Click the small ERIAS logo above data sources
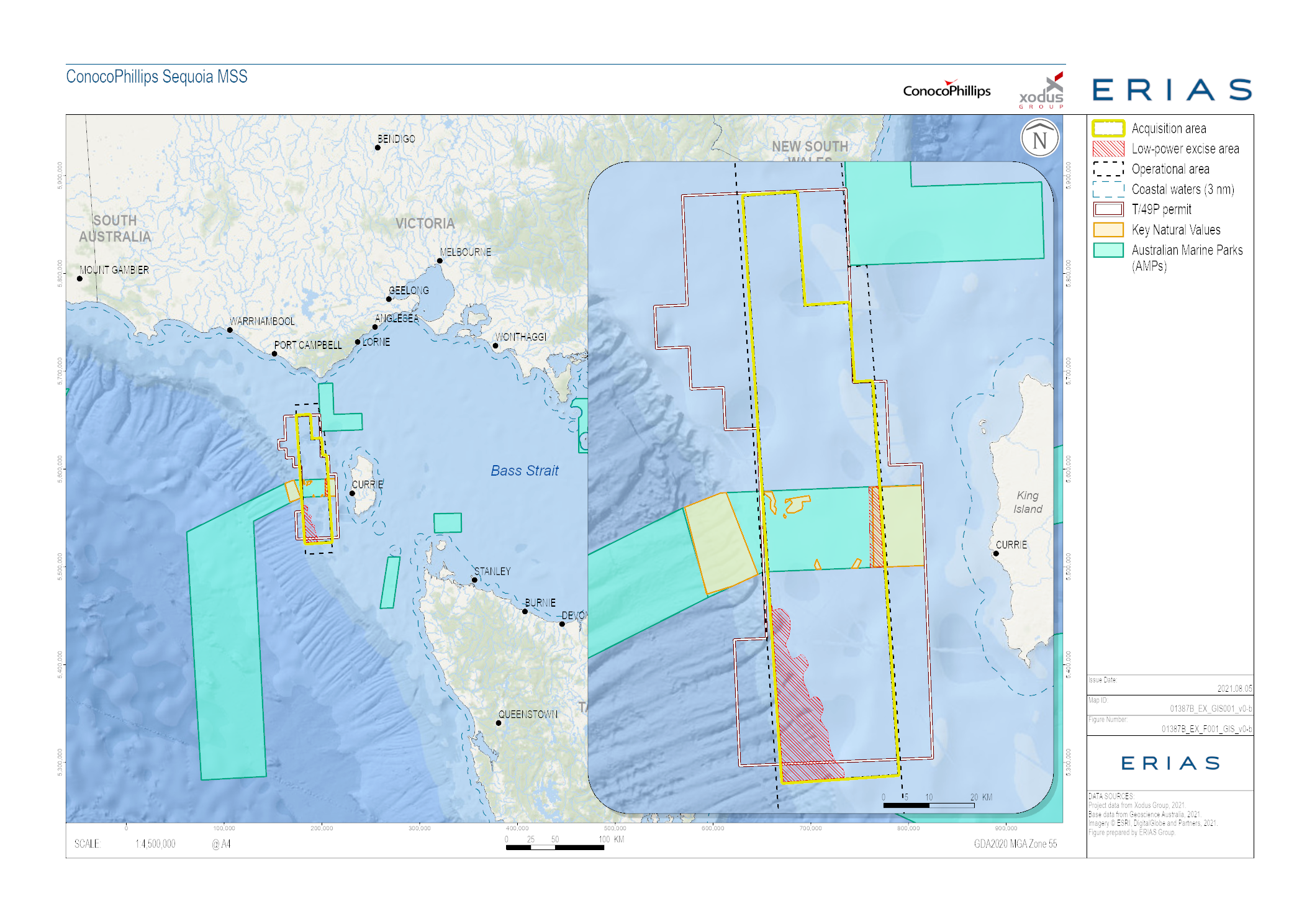 pyautogui.click(x=1170, y=763)
